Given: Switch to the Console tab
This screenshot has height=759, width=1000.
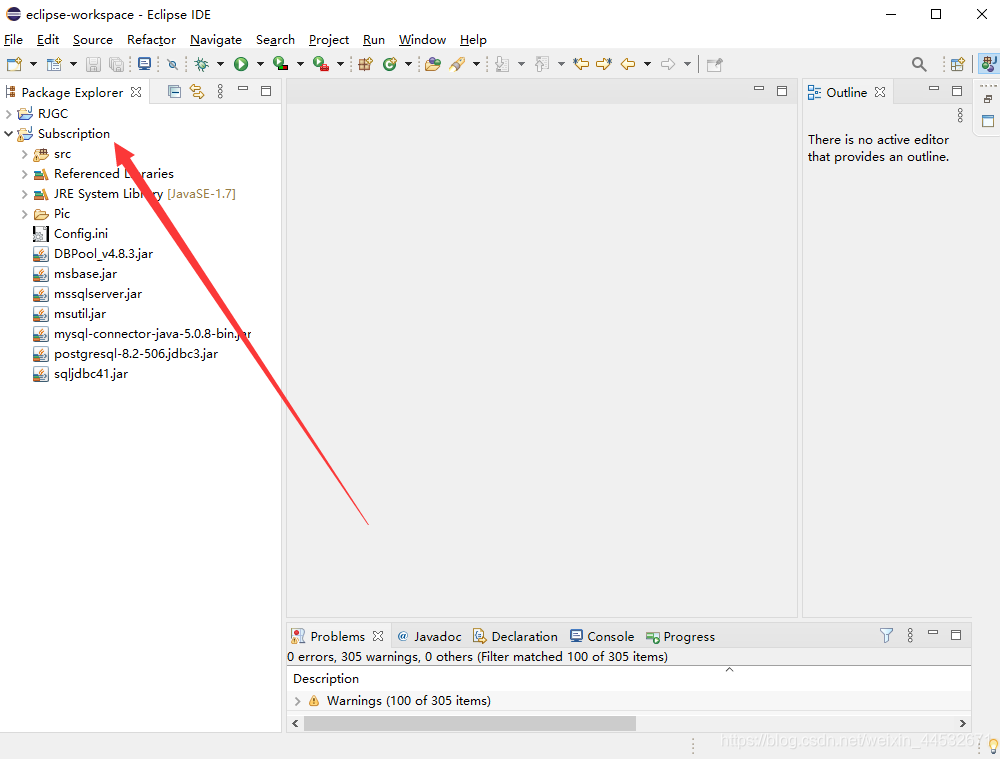Looking at the screenshot, I should pyautogui.click(x=602, y=636).
